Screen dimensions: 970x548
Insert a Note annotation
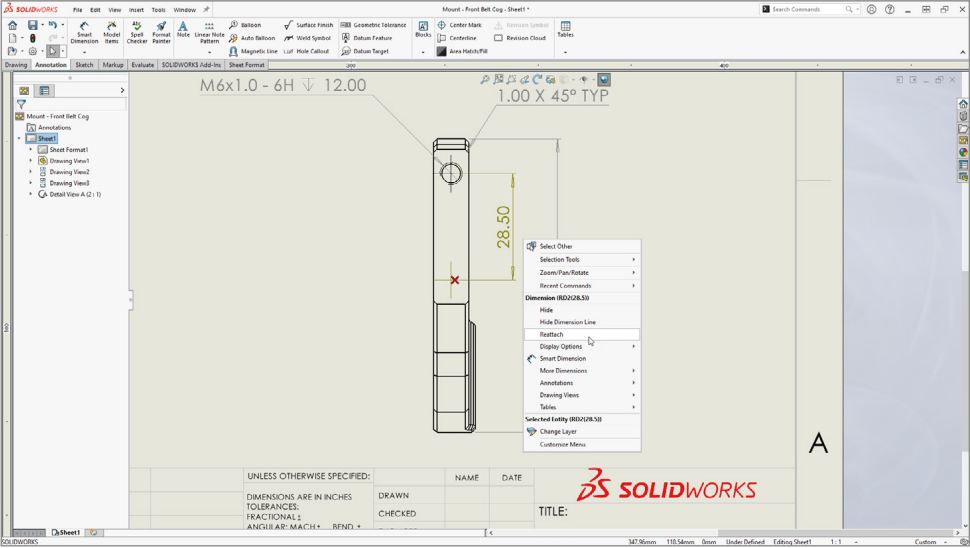[x=183, y=29]
